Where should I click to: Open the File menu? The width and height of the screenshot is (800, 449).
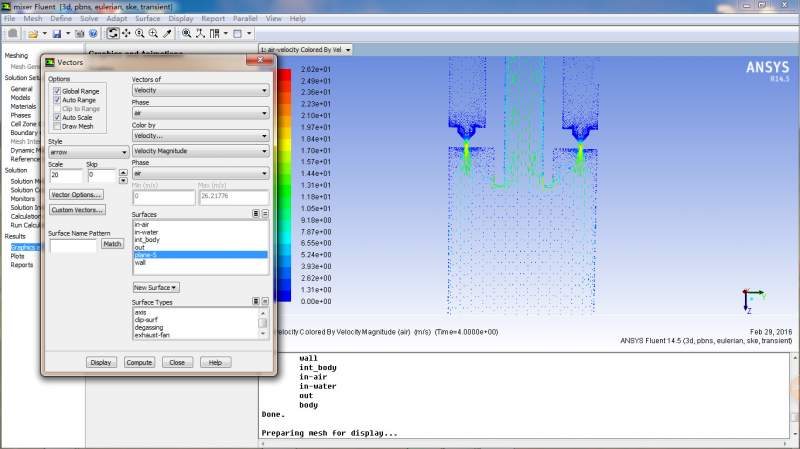pyautogui.click(x=10, y=18)
